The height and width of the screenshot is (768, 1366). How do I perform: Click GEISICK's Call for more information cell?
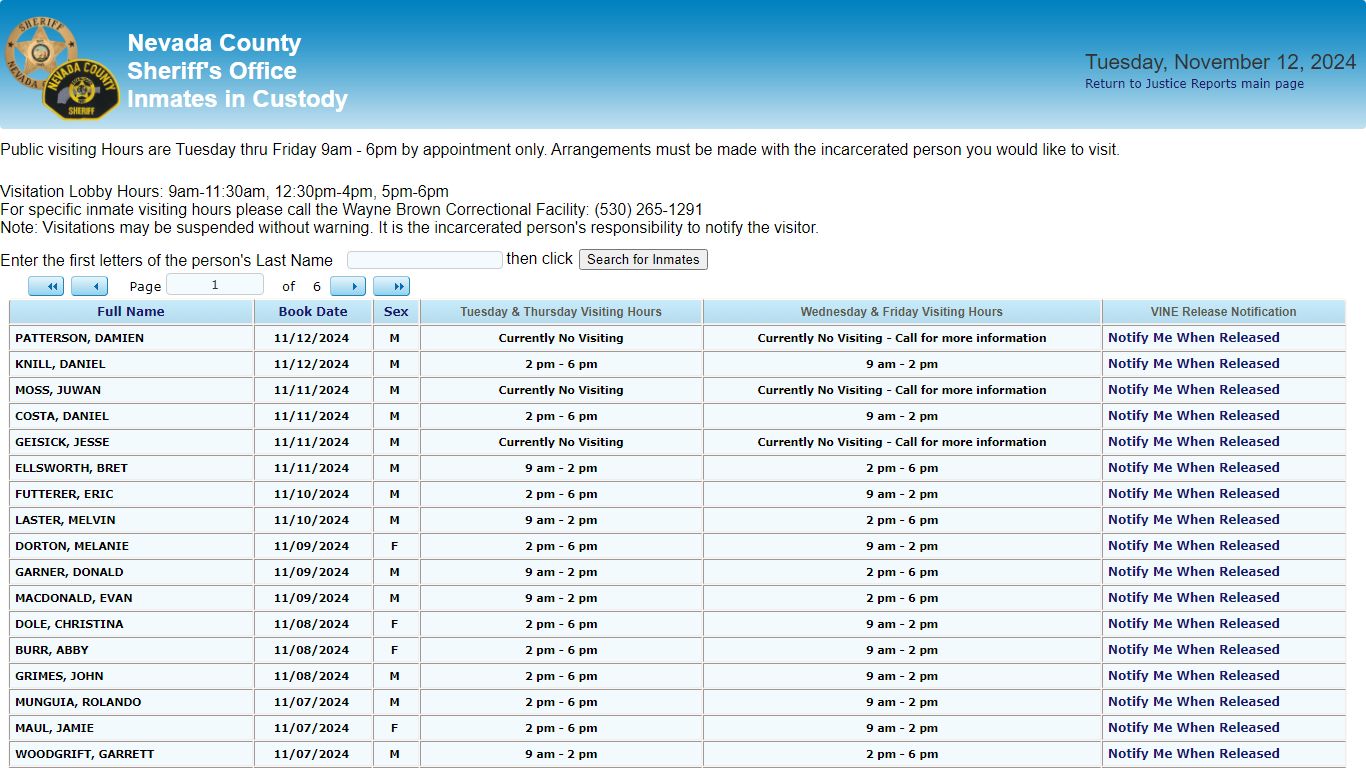(x=902, y=442)
